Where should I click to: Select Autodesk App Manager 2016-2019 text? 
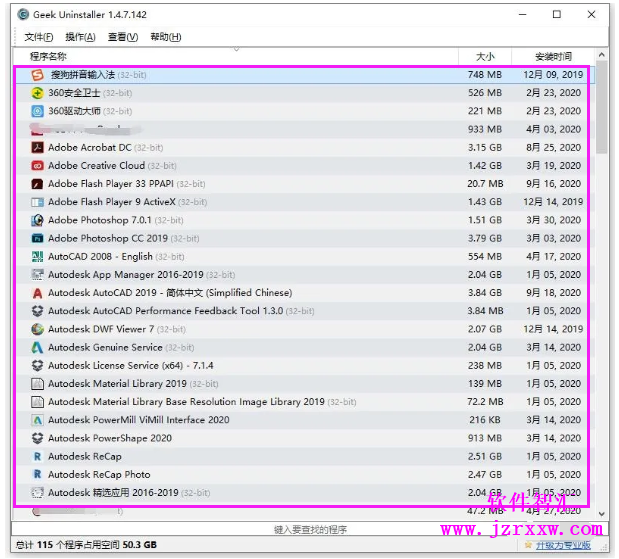coord(126,275)
